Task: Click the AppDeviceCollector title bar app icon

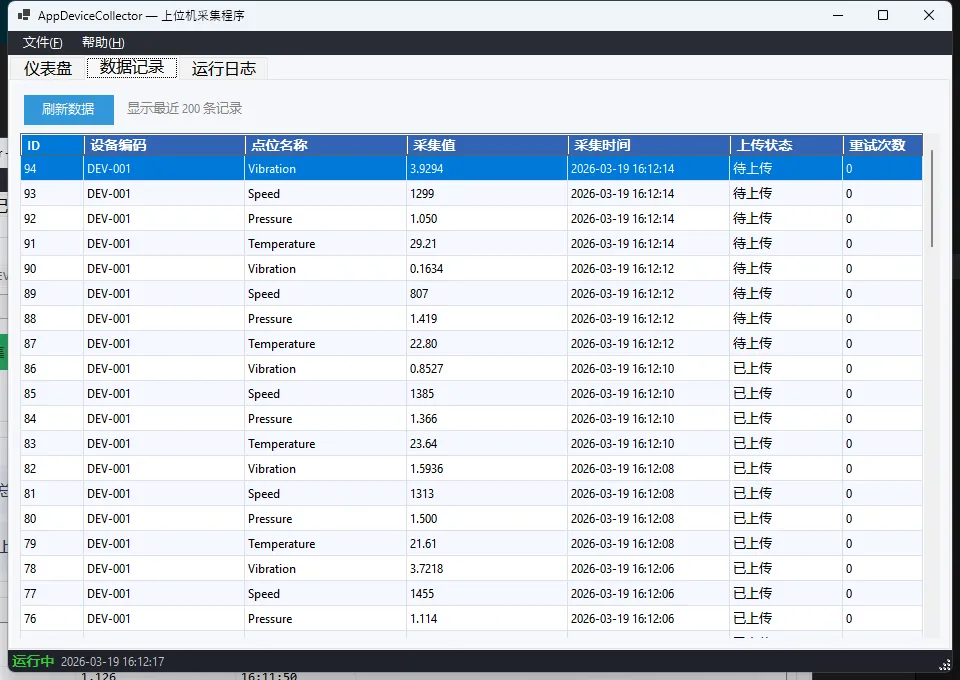Action: (x=24, y=16)
